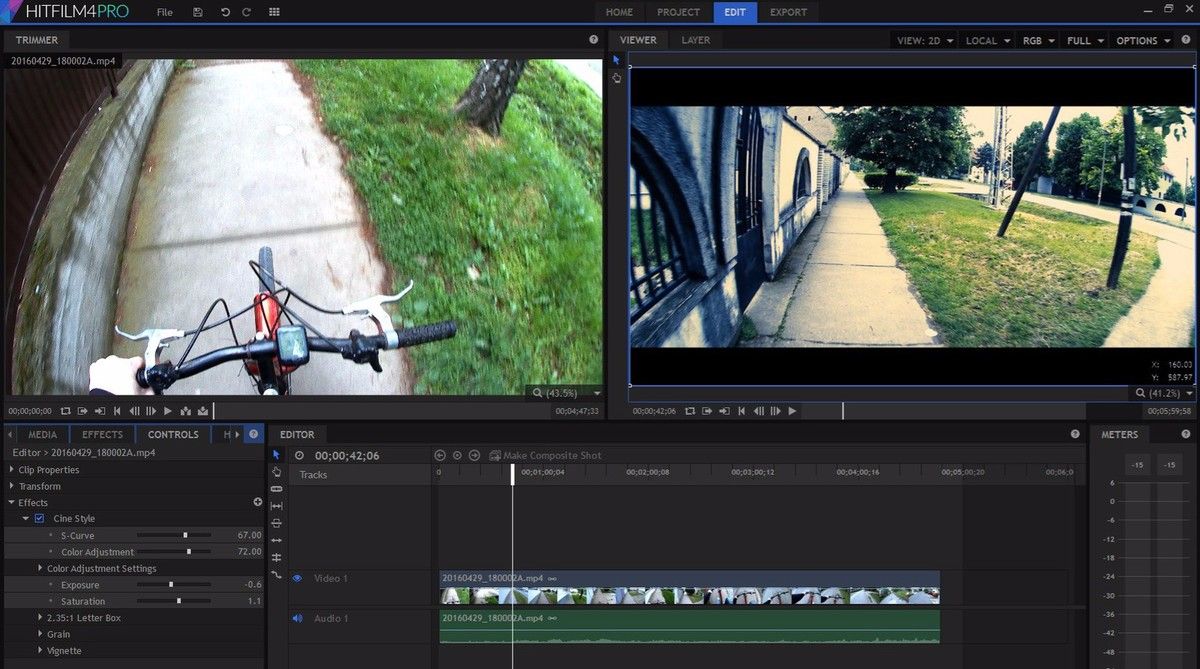Viewport: 1200px width, 669px height.
Task: Set the Trimmer in point
Action: coord(83,411)
